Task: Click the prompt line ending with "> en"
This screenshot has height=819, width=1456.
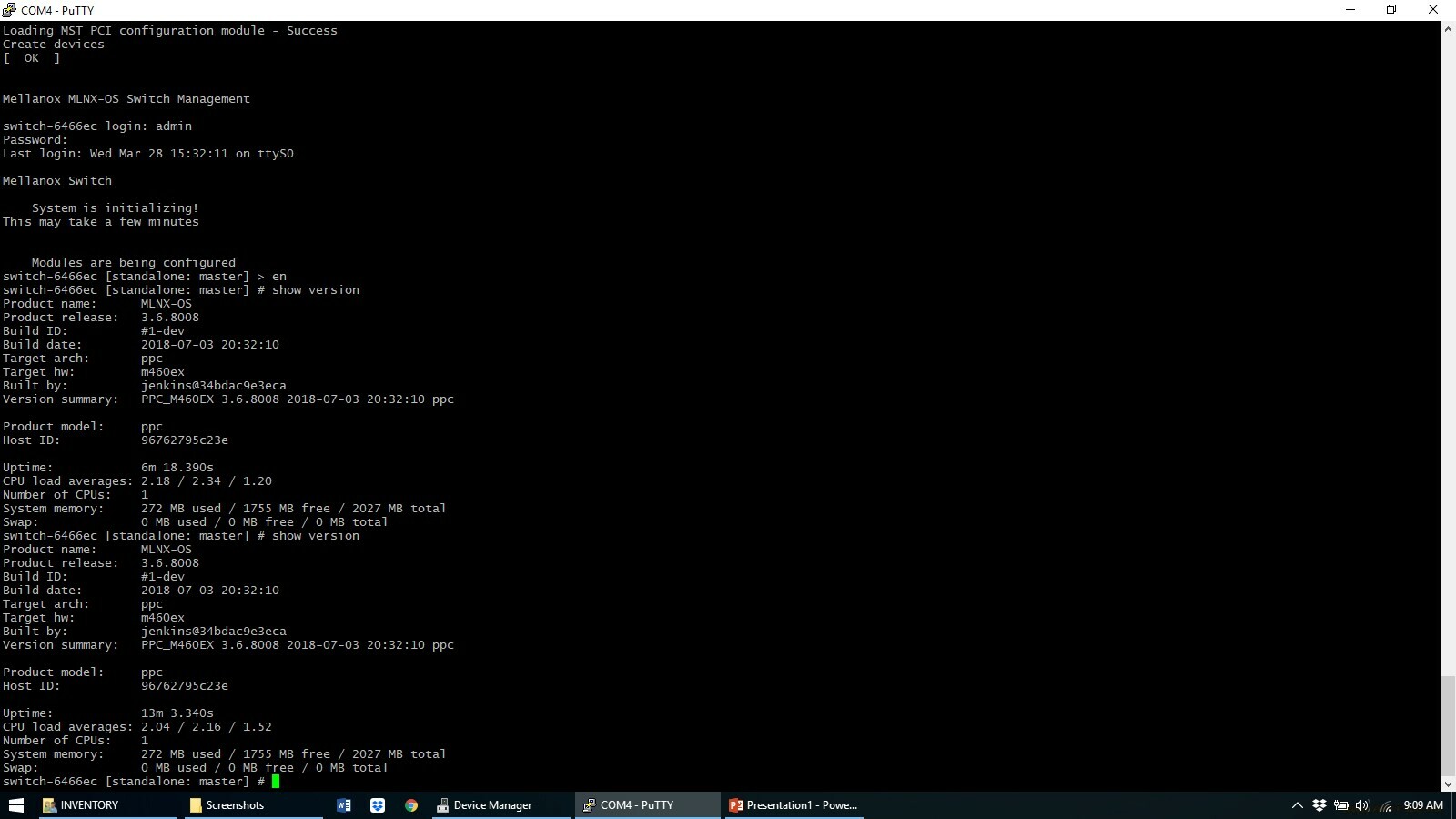Action: point(145,277)
